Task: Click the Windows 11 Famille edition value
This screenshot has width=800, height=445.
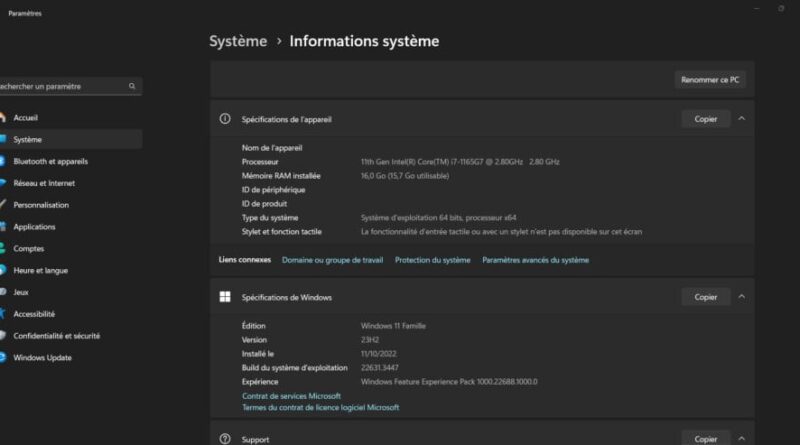Action: [x=393, y=326]
